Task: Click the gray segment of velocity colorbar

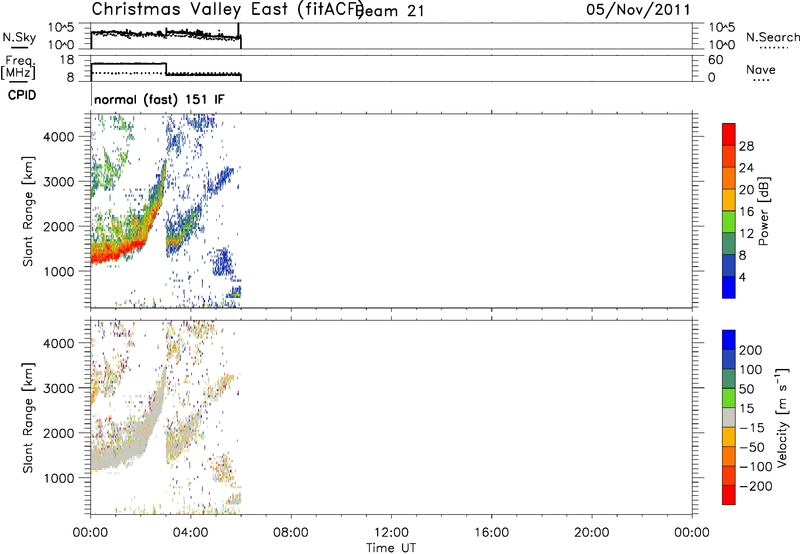Action: pos(729,417)
